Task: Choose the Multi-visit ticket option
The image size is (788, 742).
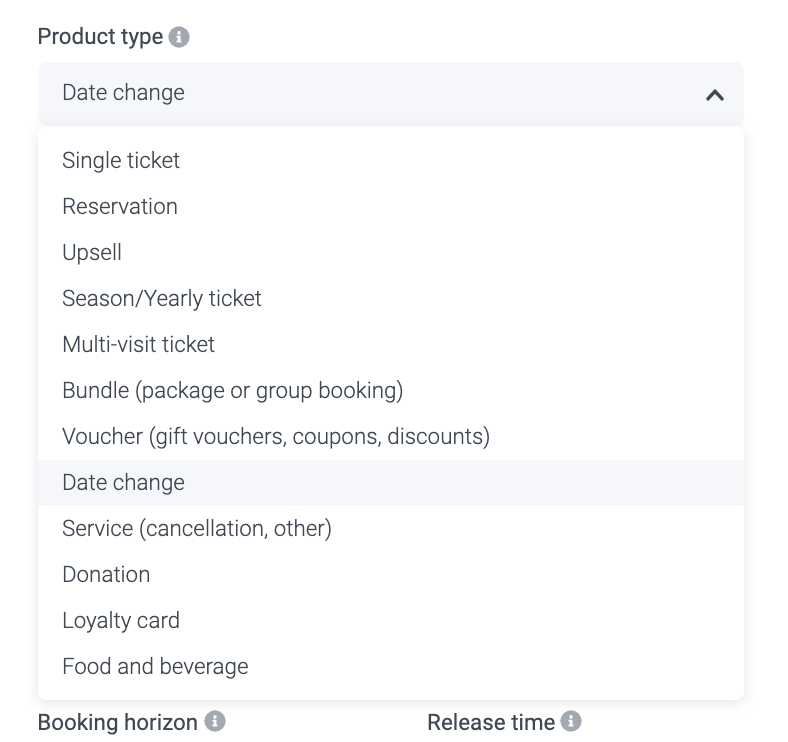Action: (x=139, y=344)
